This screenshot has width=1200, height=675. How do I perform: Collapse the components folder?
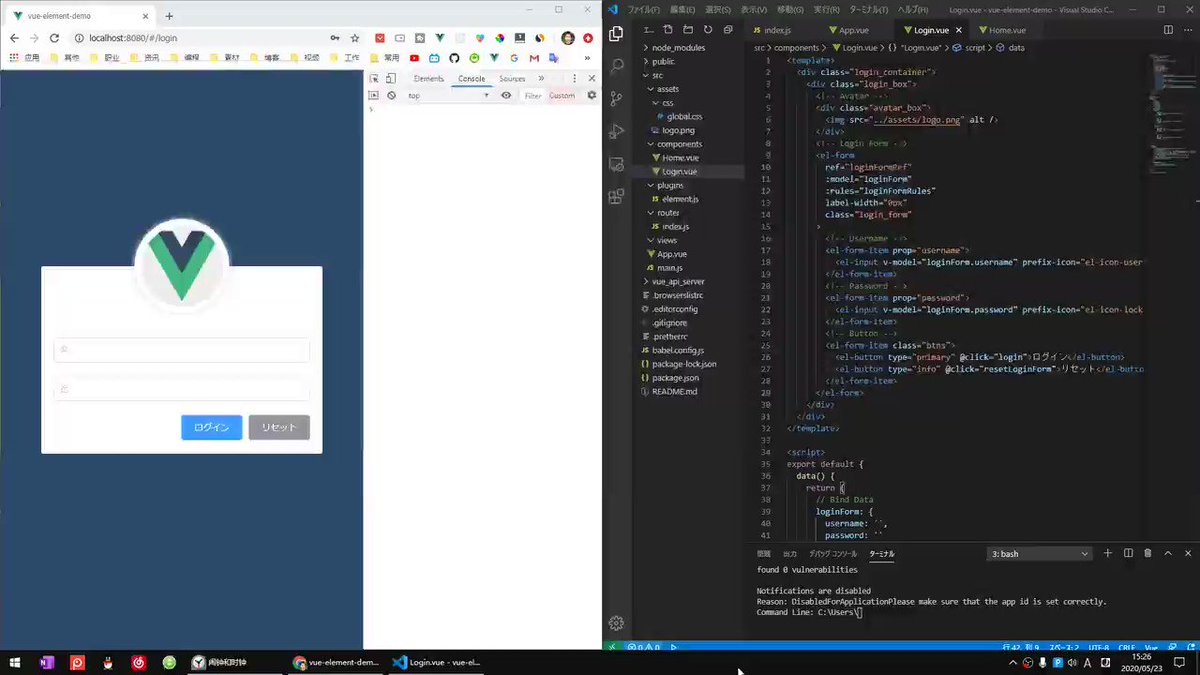coord(679,144)
